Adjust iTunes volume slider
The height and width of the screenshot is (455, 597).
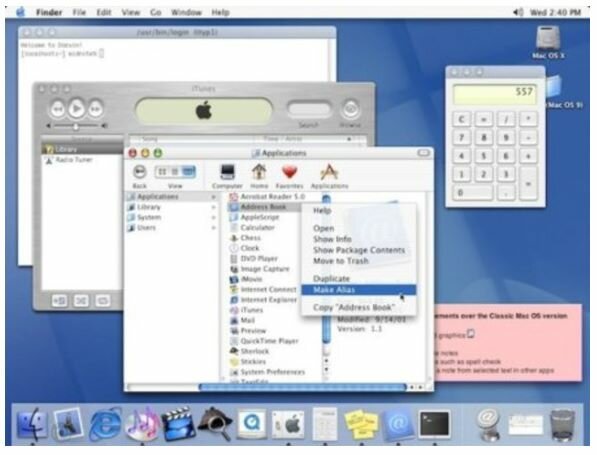pyautogui.click(x=77, y=126)
